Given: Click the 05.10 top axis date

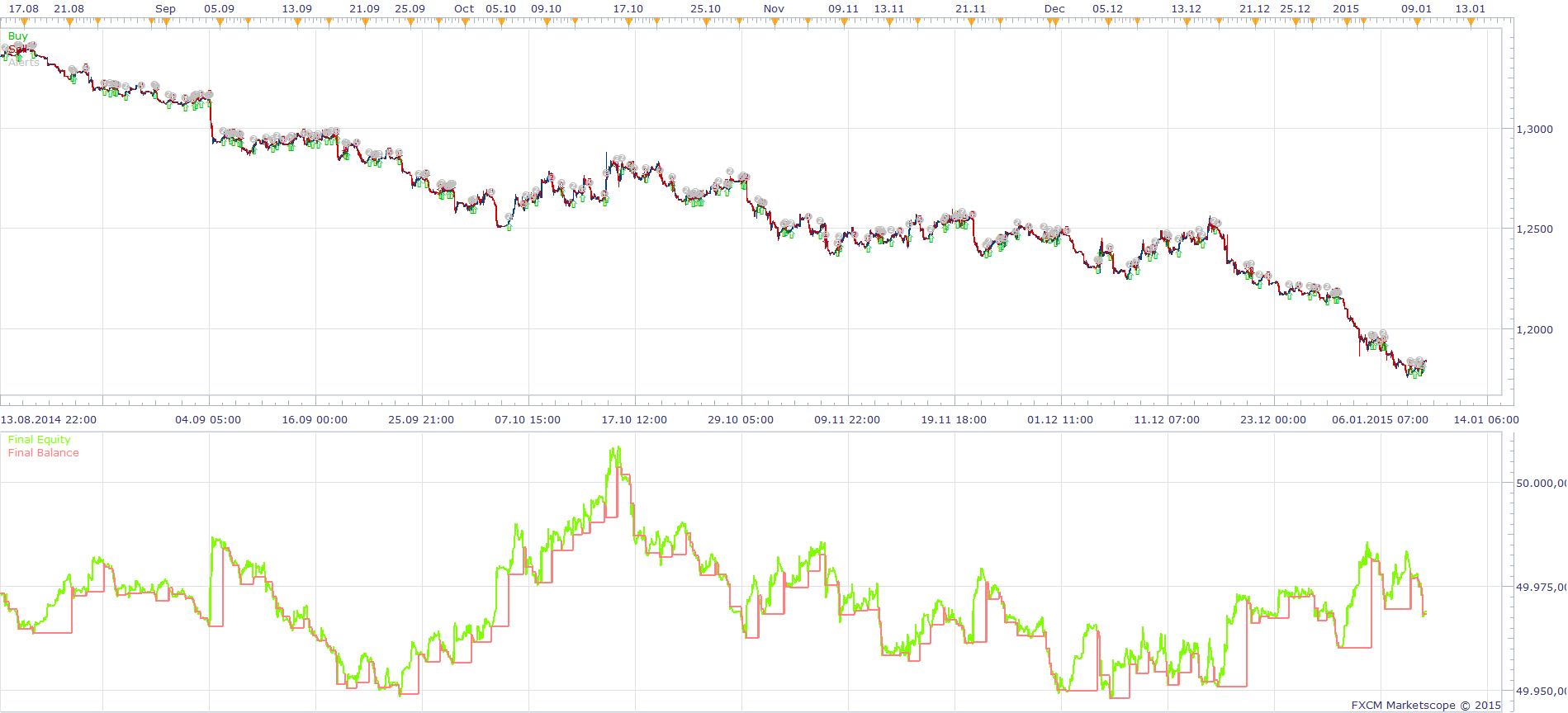Looking at the screenshot, I should tap(501, 9).
